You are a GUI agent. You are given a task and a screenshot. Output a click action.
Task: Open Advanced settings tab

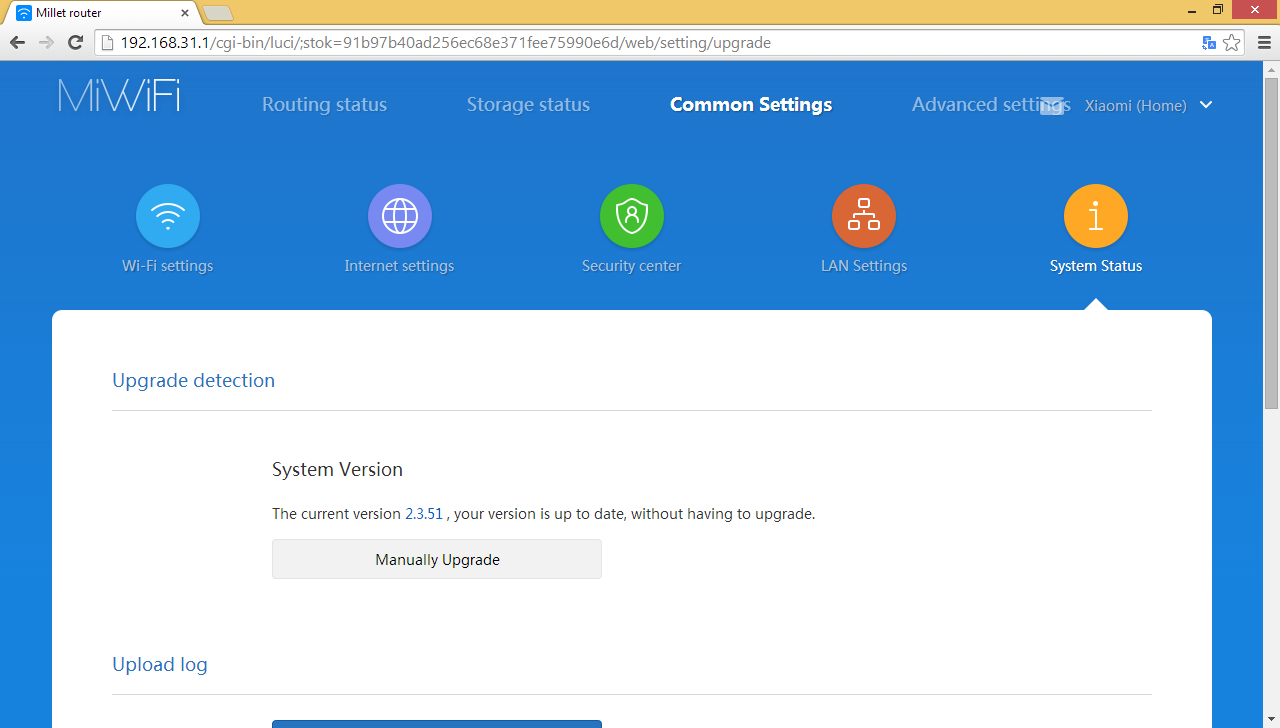(991, 105)
